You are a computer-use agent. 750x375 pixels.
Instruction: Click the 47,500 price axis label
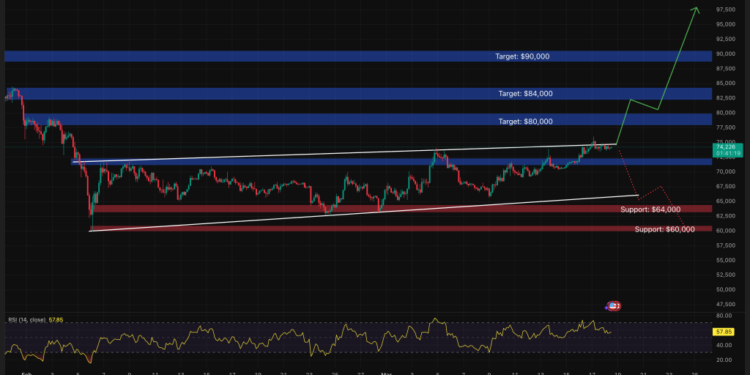(x=726, y=304)
